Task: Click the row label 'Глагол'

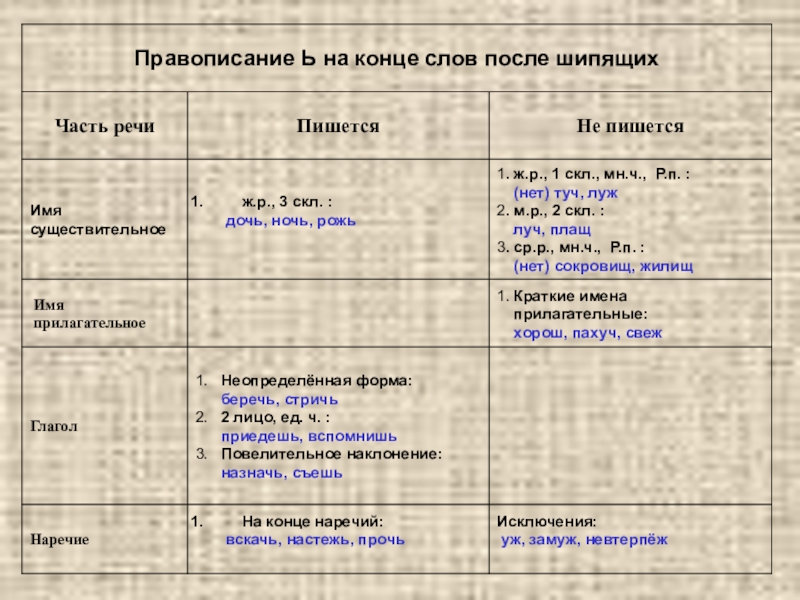Action: coord(54,426)
